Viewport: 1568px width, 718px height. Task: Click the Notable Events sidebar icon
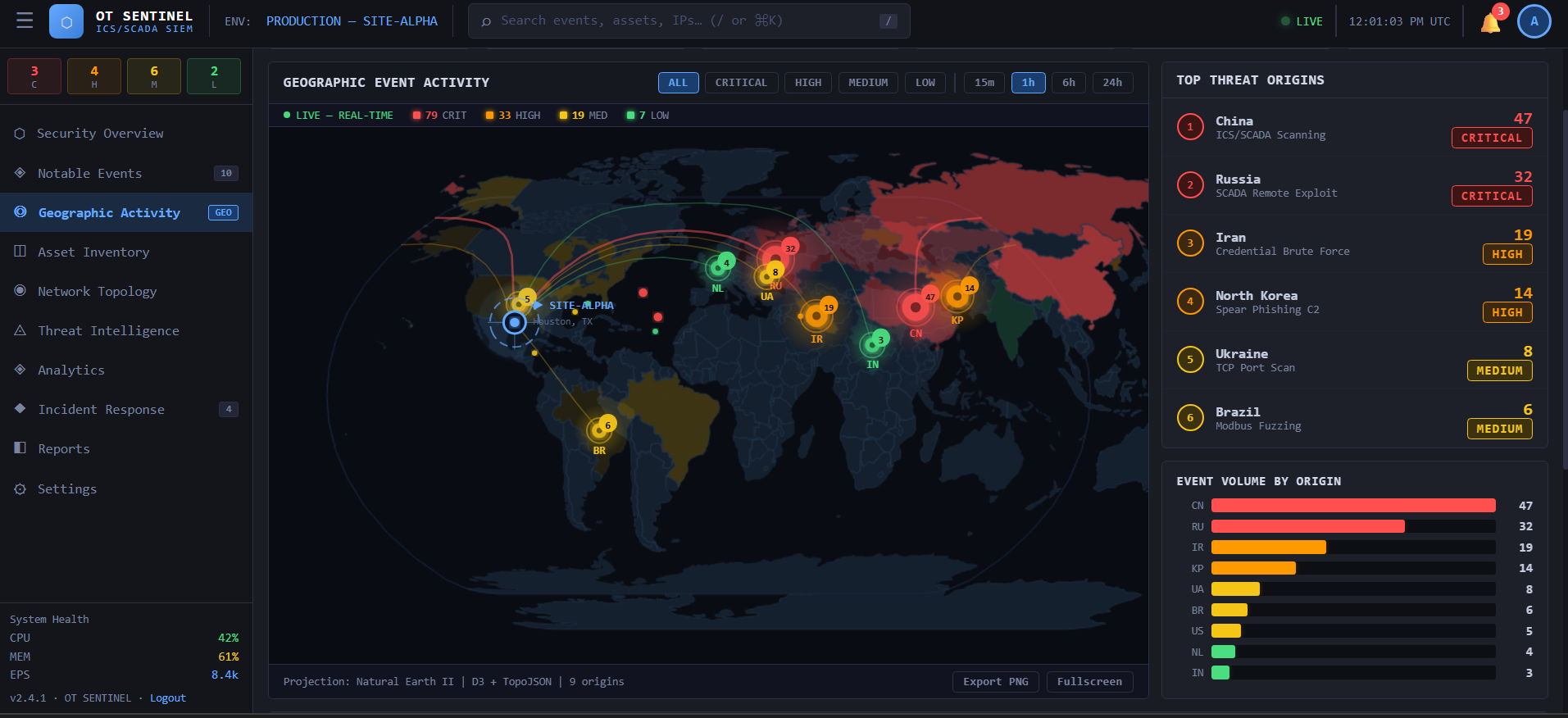tap(20, 173)
